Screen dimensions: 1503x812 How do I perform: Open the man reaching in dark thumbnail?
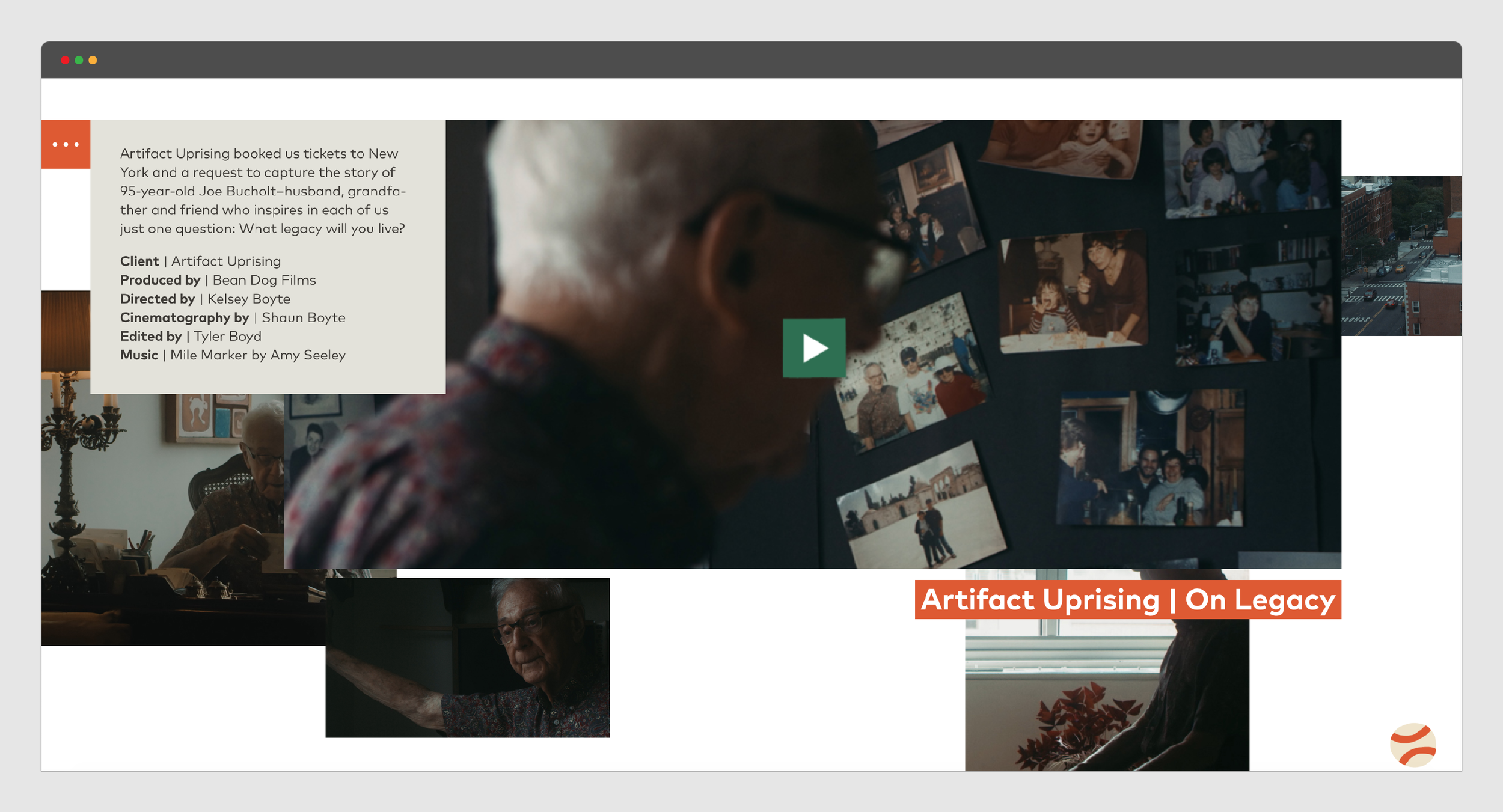click(467, 658)
